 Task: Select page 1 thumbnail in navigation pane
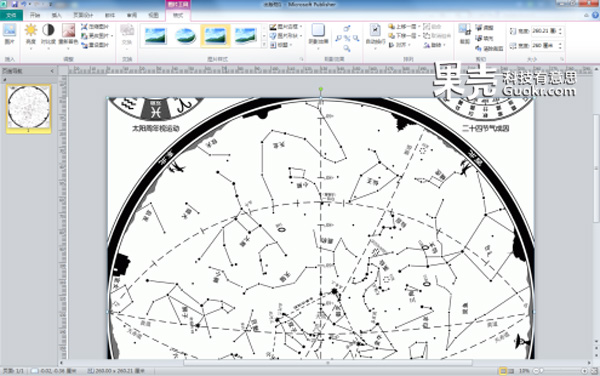click(29, 109)
